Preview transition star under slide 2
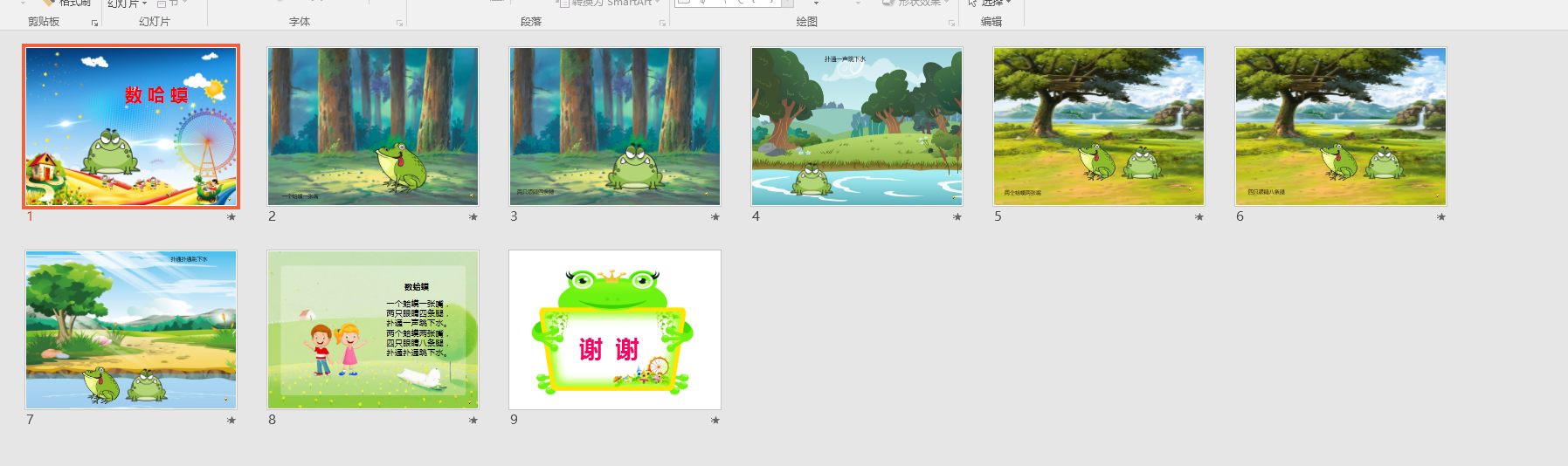Viewport: 1568px width, 466px height. [473, 216]
